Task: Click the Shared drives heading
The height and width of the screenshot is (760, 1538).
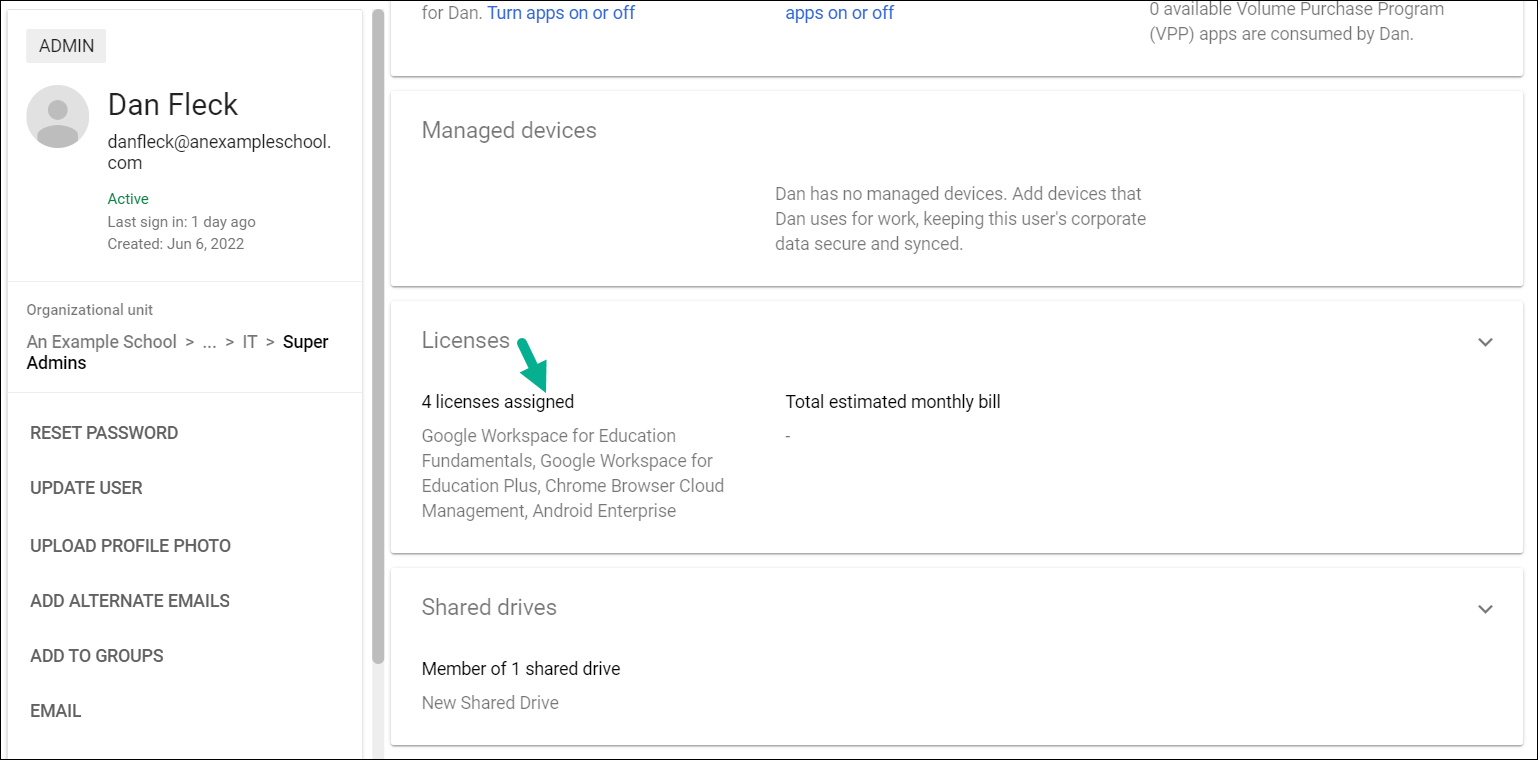Action: click(489, 607)
